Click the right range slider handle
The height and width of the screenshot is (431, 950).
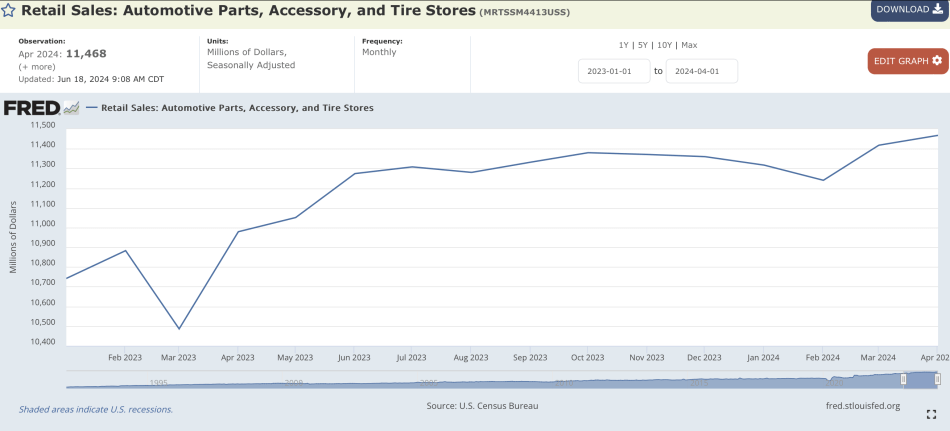pyautogui.click(x=937, y=379)
